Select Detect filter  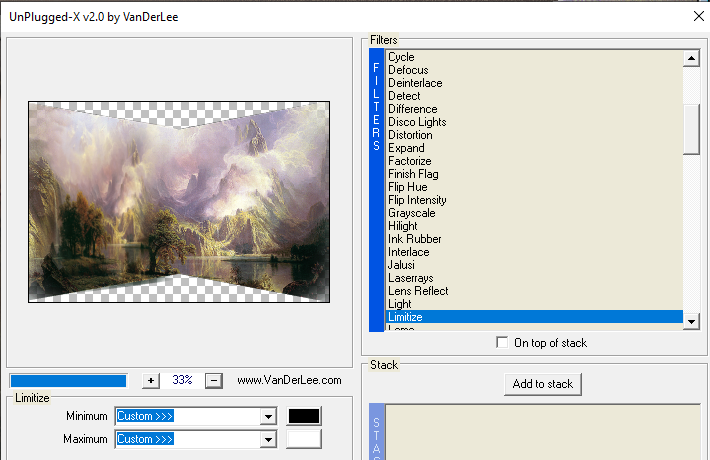[534, 96]
